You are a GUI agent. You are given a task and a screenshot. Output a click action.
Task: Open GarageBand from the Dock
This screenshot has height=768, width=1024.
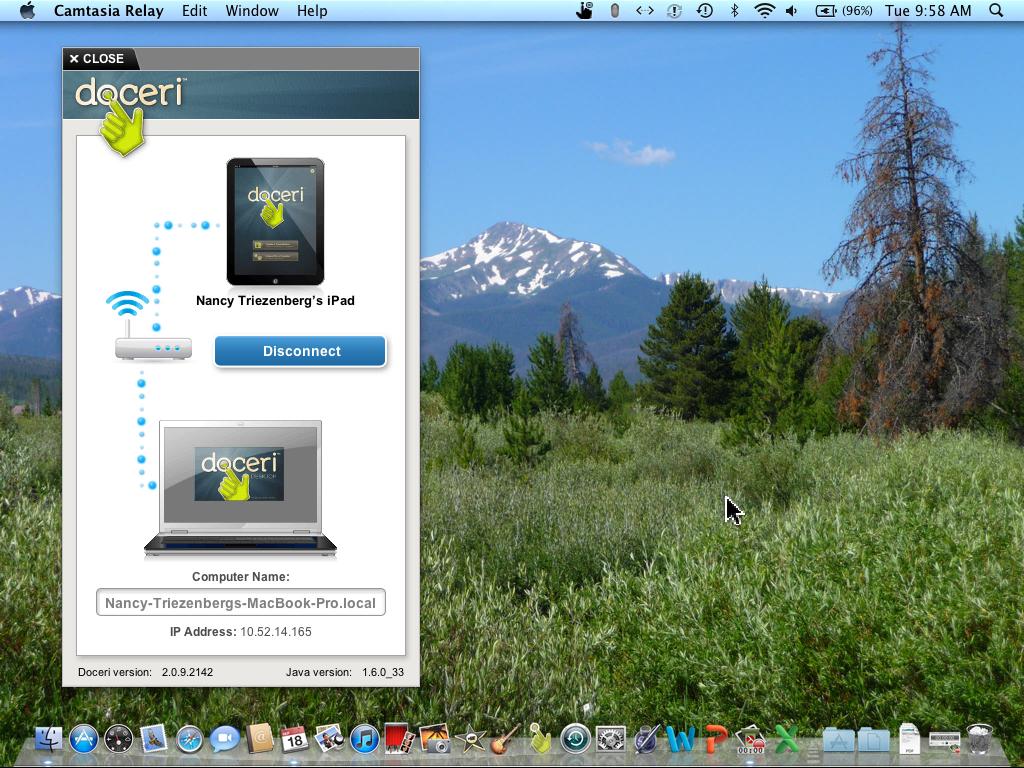[505, 739]
